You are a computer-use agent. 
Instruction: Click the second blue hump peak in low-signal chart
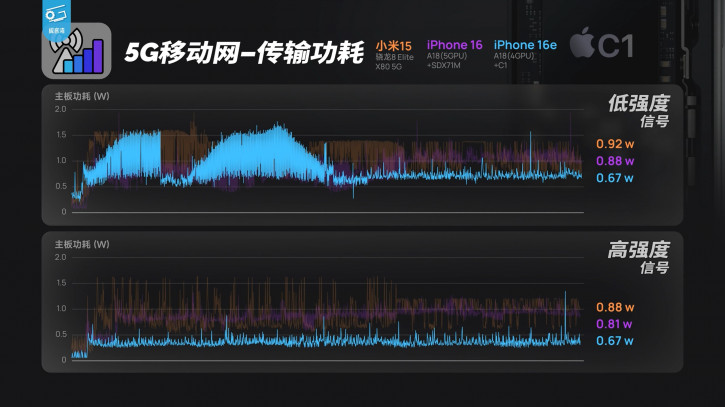click(x=277, y=127)
